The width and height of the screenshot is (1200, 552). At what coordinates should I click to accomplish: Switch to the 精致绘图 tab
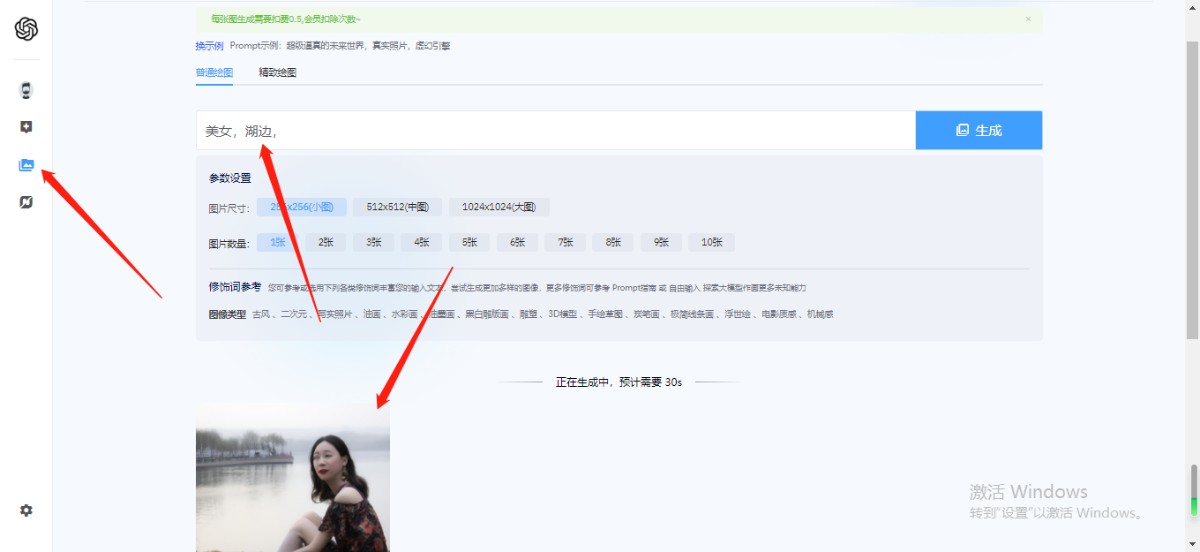tap(278, 73)
